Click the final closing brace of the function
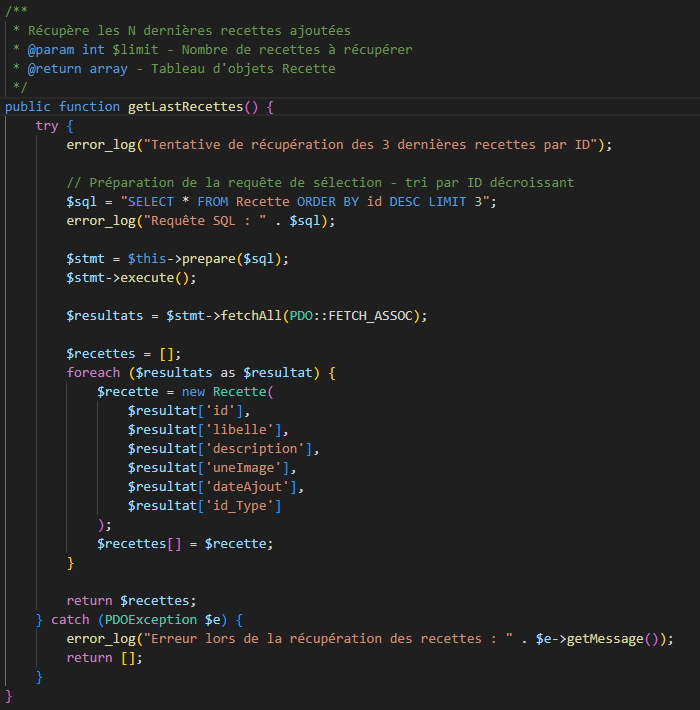The height and width of the screenshot is (710, 700). 9,696
